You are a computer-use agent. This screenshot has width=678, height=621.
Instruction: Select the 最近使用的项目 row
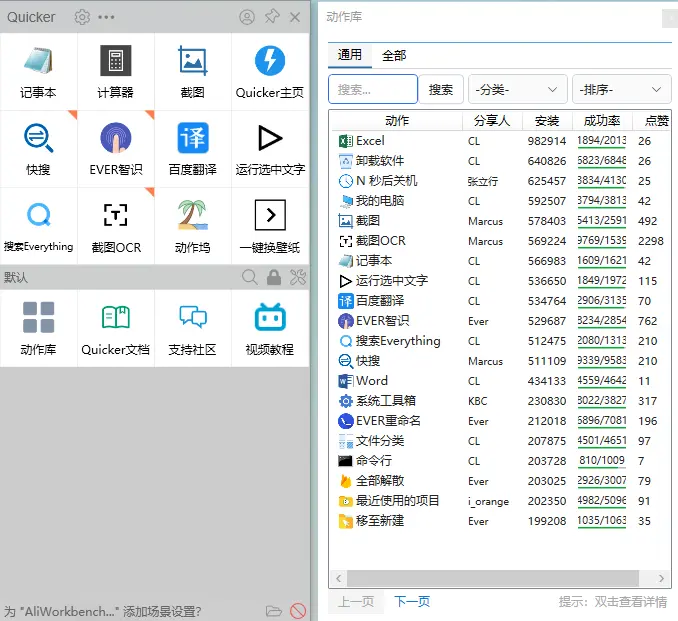pyautogui.click(x=501, y=501)
